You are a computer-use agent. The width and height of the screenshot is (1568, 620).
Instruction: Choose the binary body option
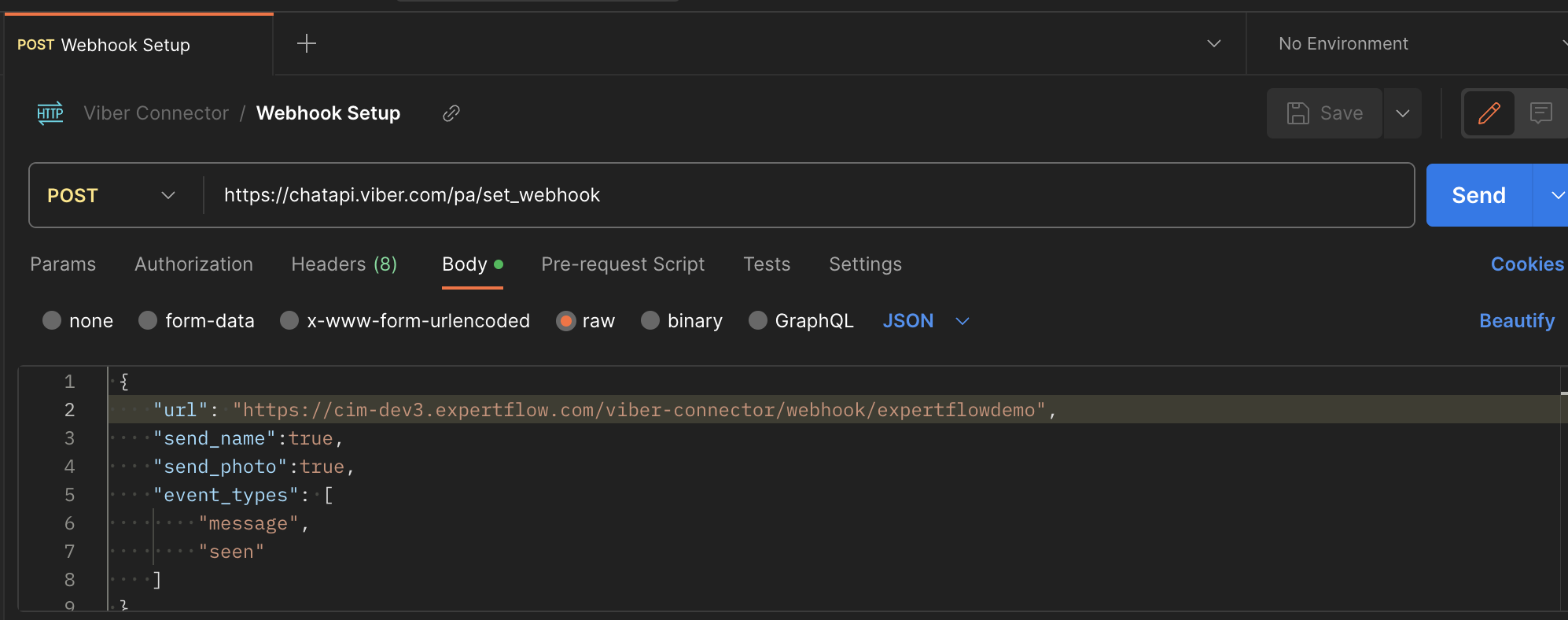click(650, 321)
